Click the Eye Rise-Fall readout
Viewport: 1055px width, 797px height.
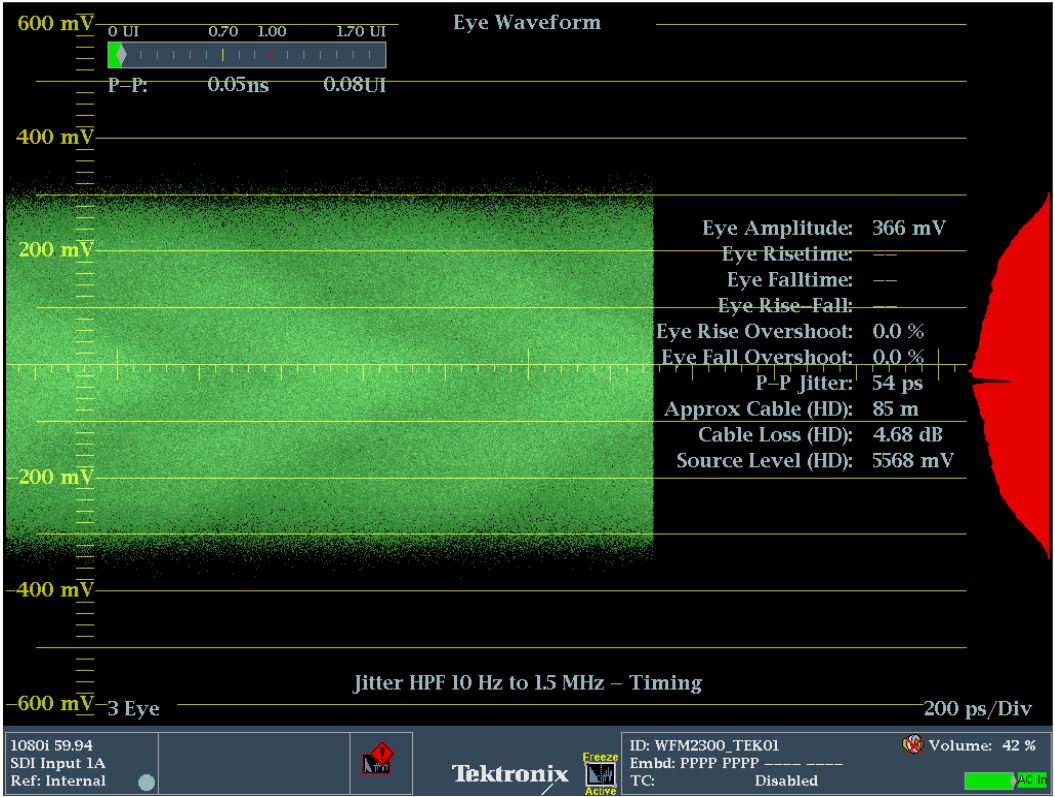(x=807, y=306)
